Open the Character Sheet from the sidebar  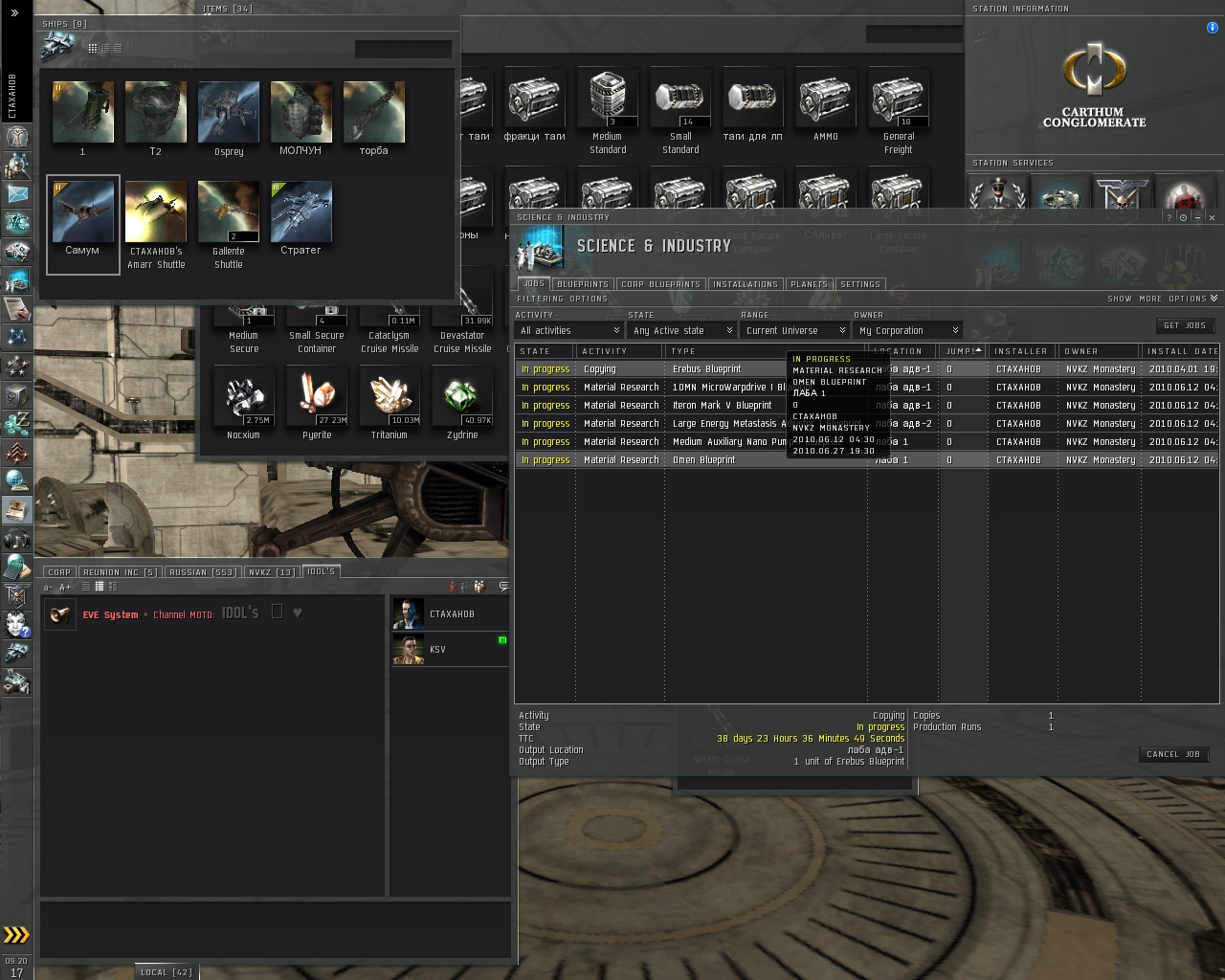pyautogui.click(x=16, y=136)
